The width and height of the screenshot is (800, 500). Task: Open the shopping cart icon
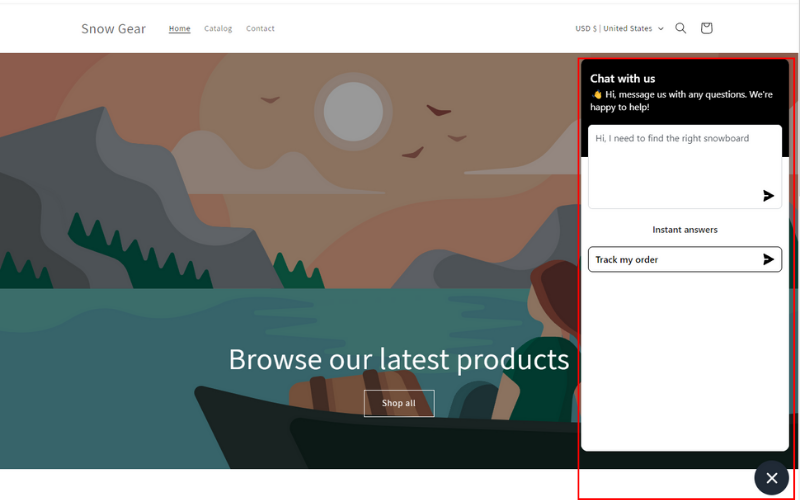tap(707, 28)
